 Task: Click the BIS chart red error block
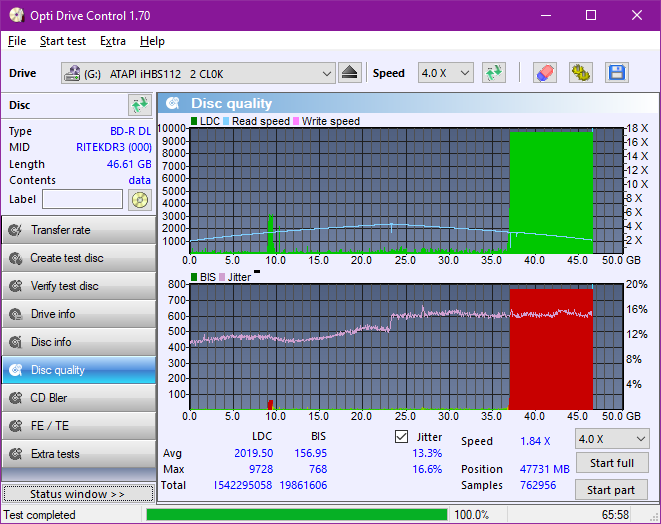point(551,349)
